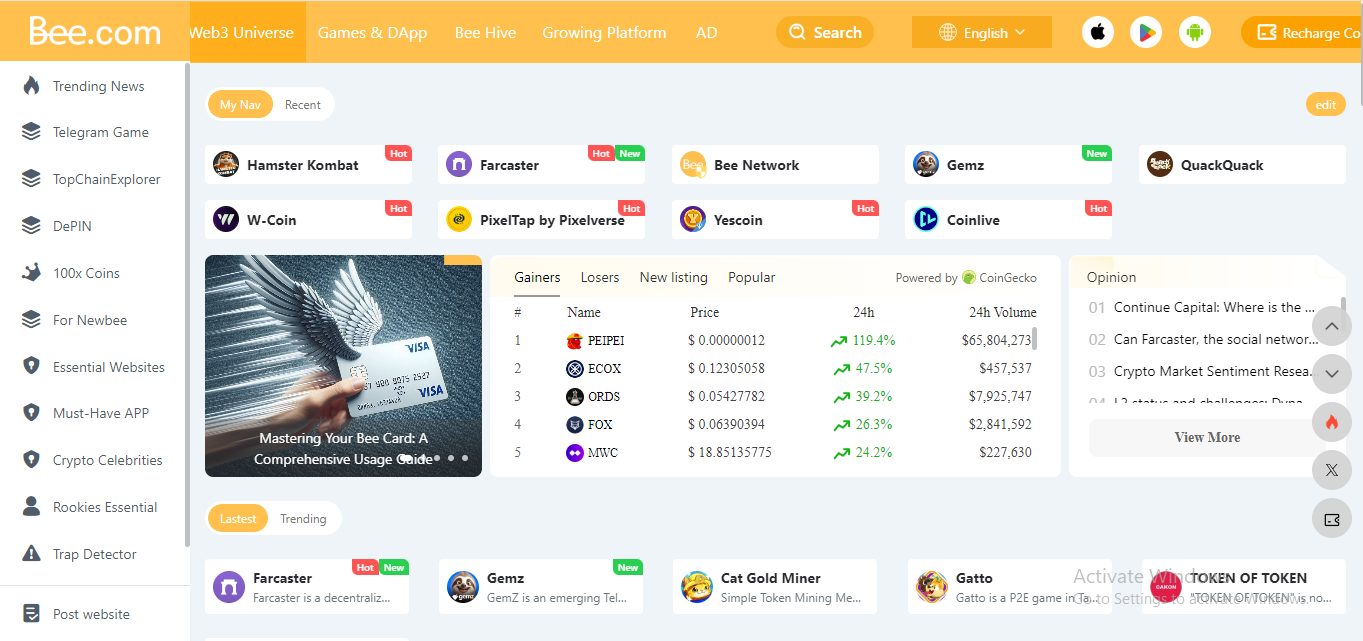Switch to the Popular tab
The image size is (1363, 641).
tap(752, 277)
